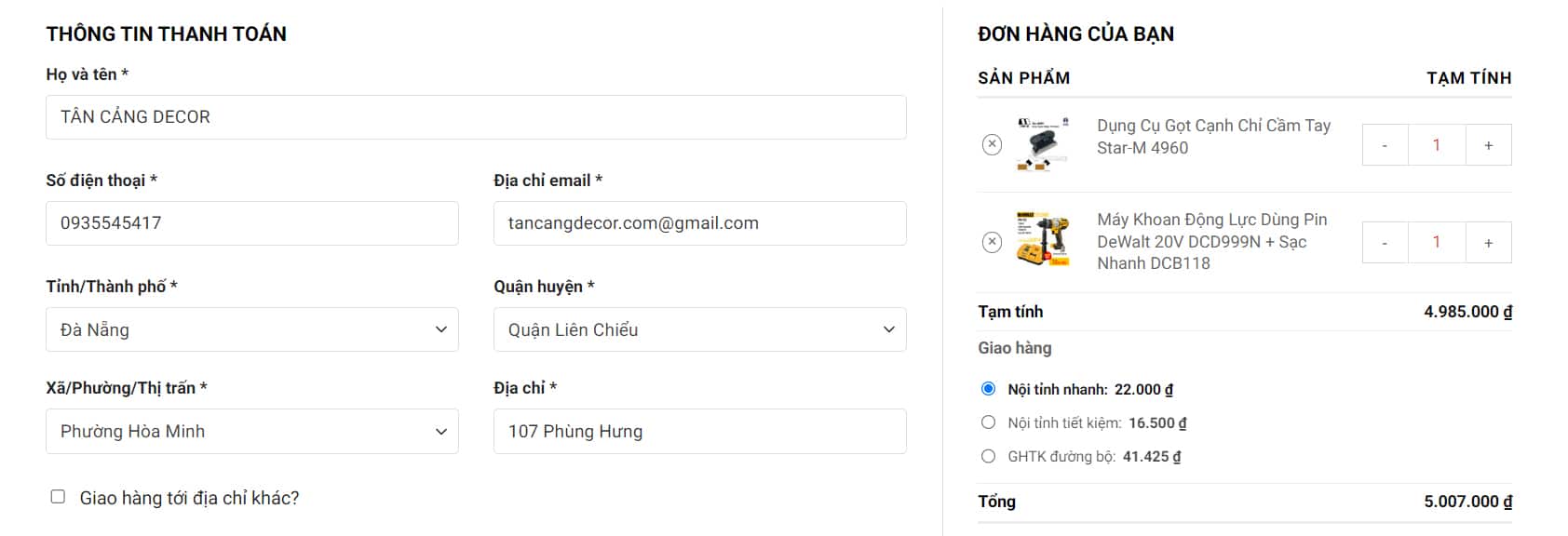Remove DeWalt drill from order
The width and height of the screenshot is (1568, 536).
click(992, 242)
